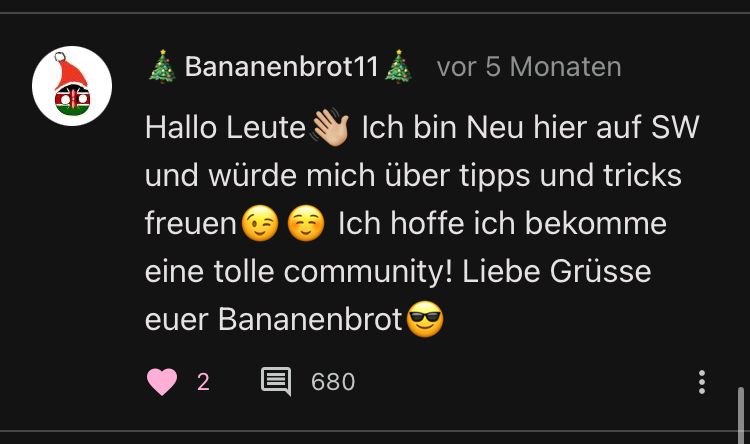Click the scrollbar handle on the right edge
This screenshot has height=444, width=750.
[741, 415]
